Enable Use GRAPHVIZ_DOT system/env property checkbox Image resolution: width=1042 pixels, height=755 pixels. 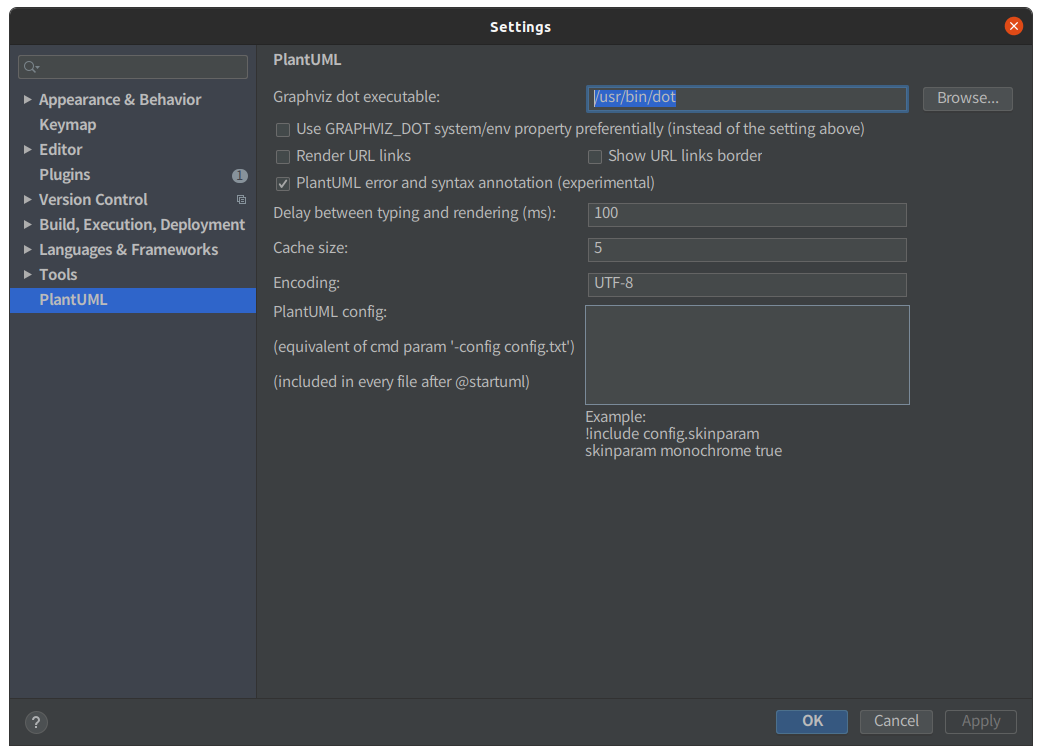283,130
